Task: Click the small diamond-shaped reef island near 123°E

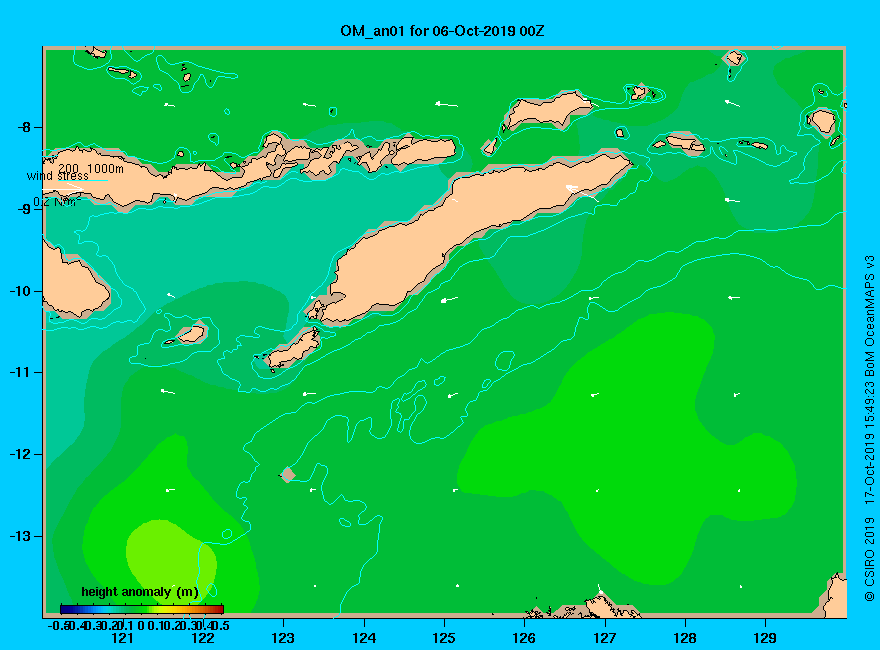Action: pos(288,475)
